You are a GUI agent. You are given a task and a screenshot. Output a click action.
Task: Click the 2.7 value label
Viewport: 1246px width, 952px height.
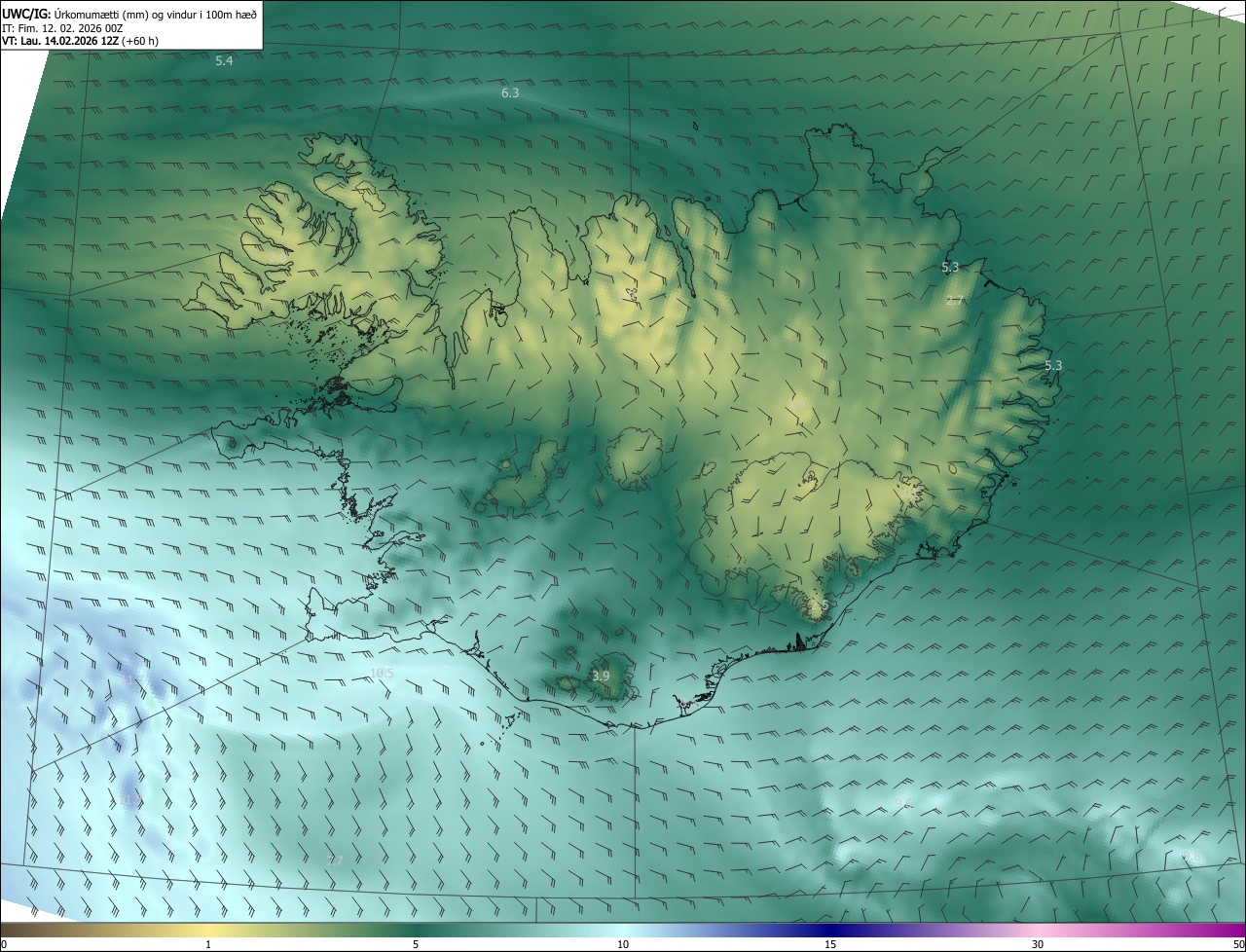[955, 301]
